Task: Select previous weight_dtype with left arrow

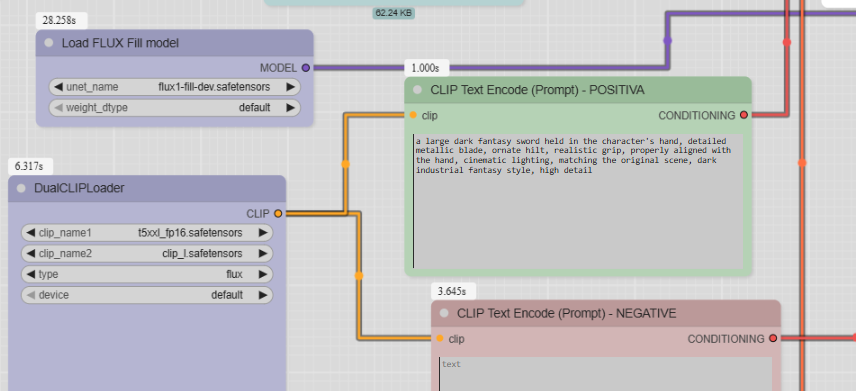Action: tap(58, 108)
